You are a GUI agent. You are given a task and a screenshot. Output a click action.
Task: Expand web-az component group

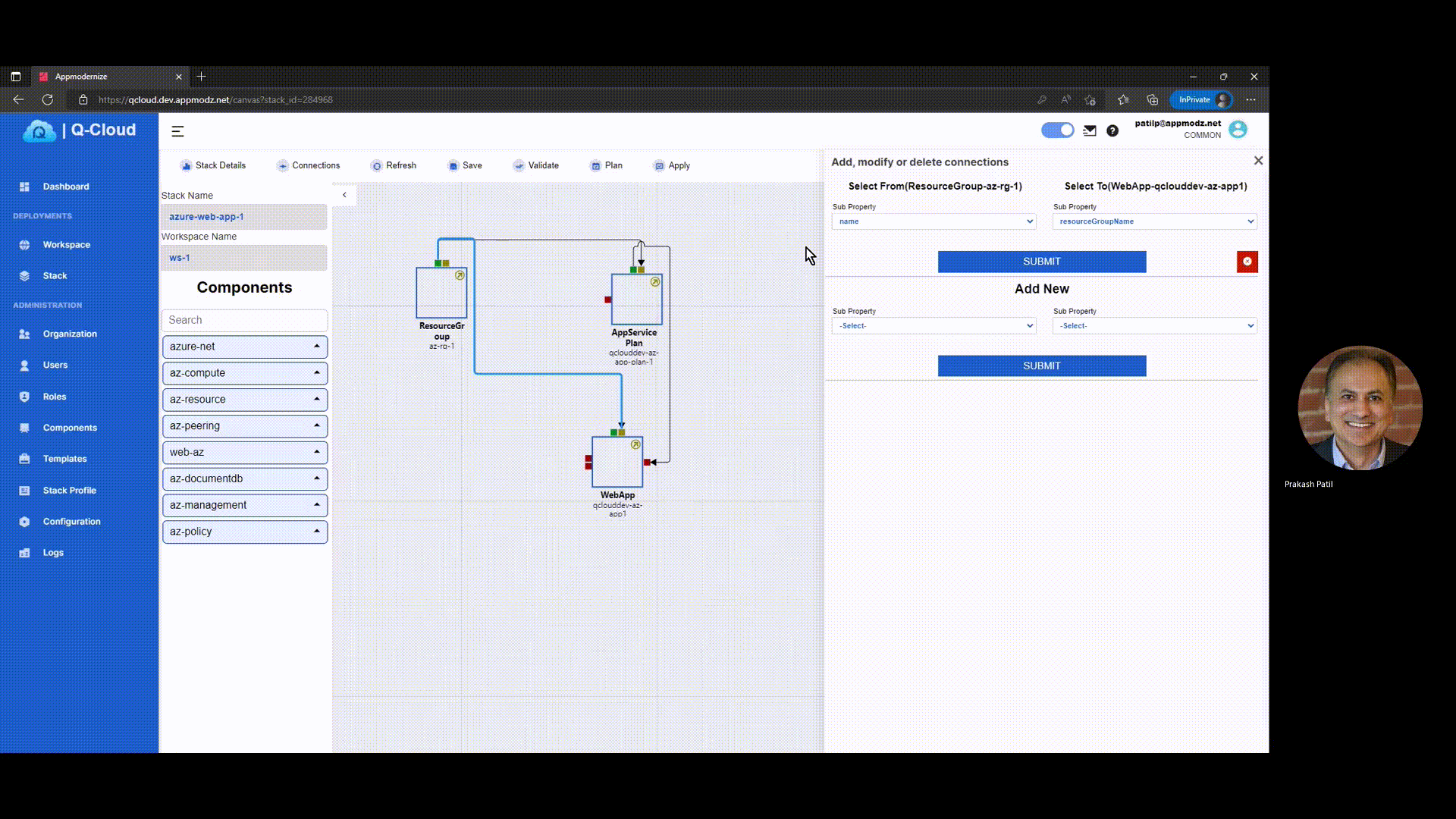pos(245,453)
